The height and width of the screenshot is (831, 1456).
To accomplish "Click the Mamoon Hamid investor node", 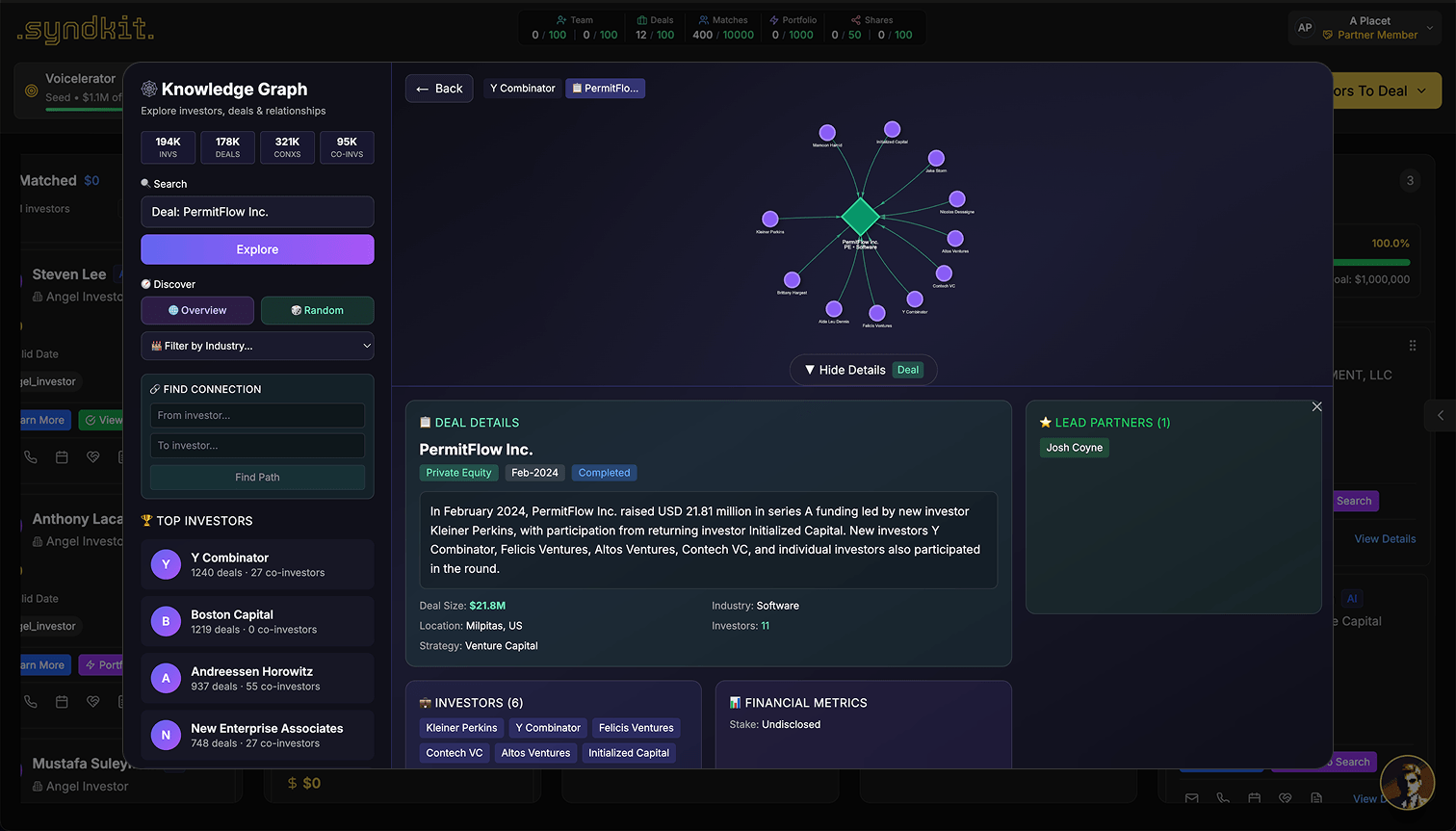I will [x=827, y=133].
